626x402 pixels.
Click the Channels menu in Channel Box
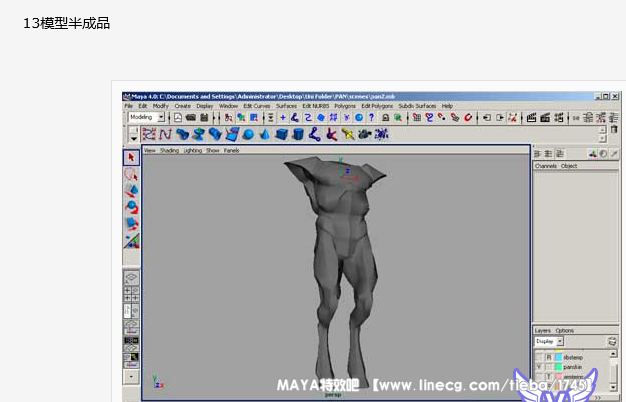coord(546,166)
